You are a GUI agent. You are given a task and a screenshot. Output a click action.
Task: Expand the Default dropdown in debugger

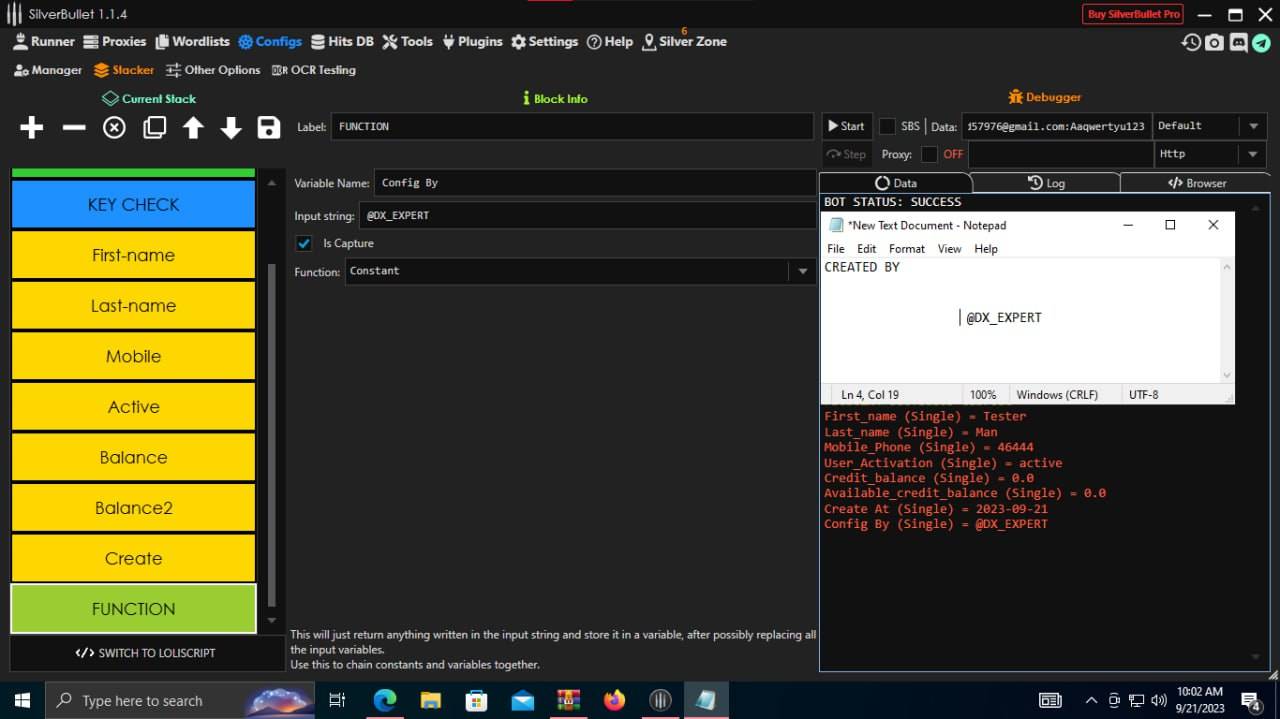(1252, 126)
